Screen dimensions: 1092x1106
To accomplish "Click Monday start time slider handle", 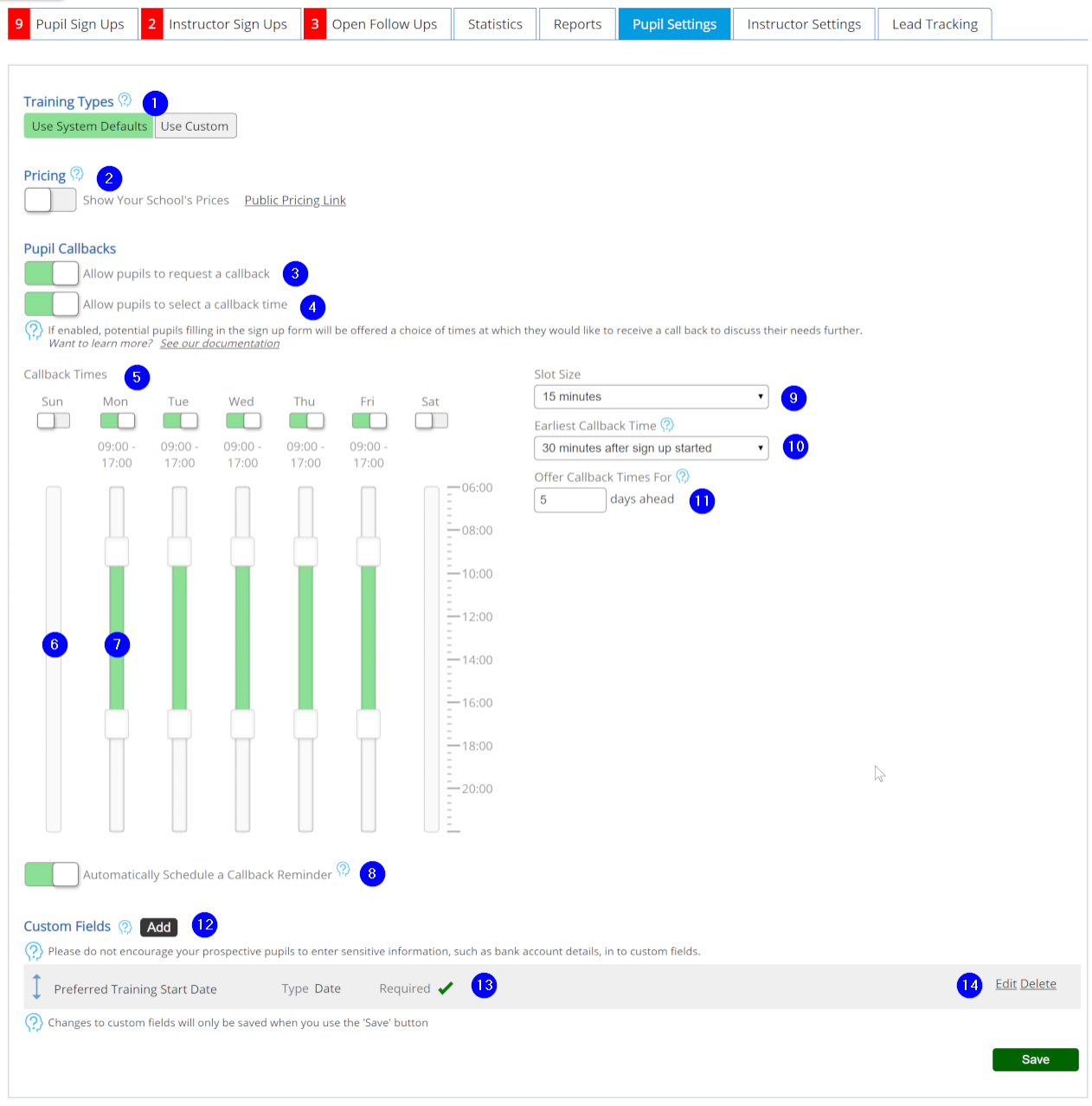I will (x=117, y=551).
